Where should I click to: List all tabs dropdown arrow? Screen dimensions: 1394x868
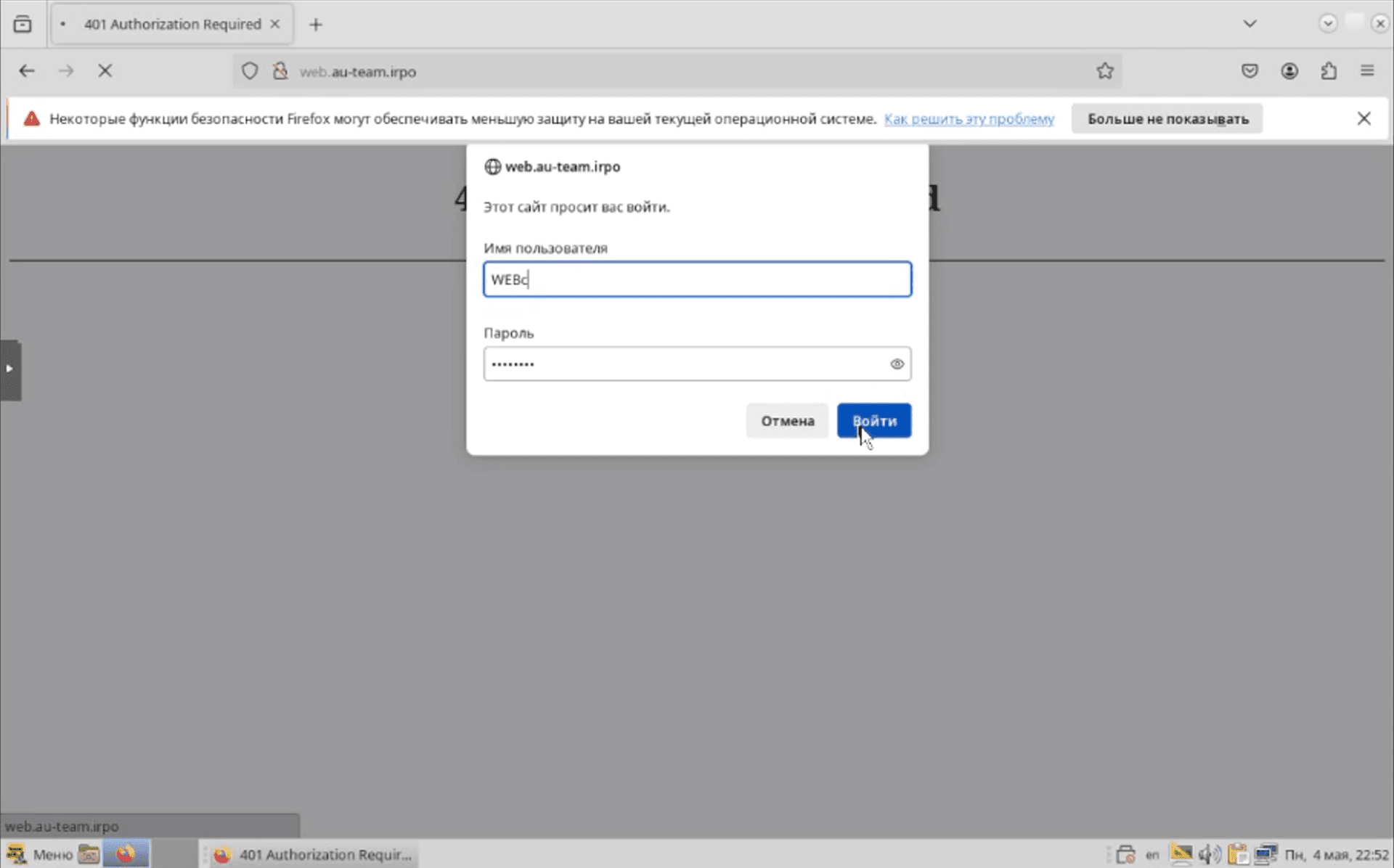(1250, 24)
